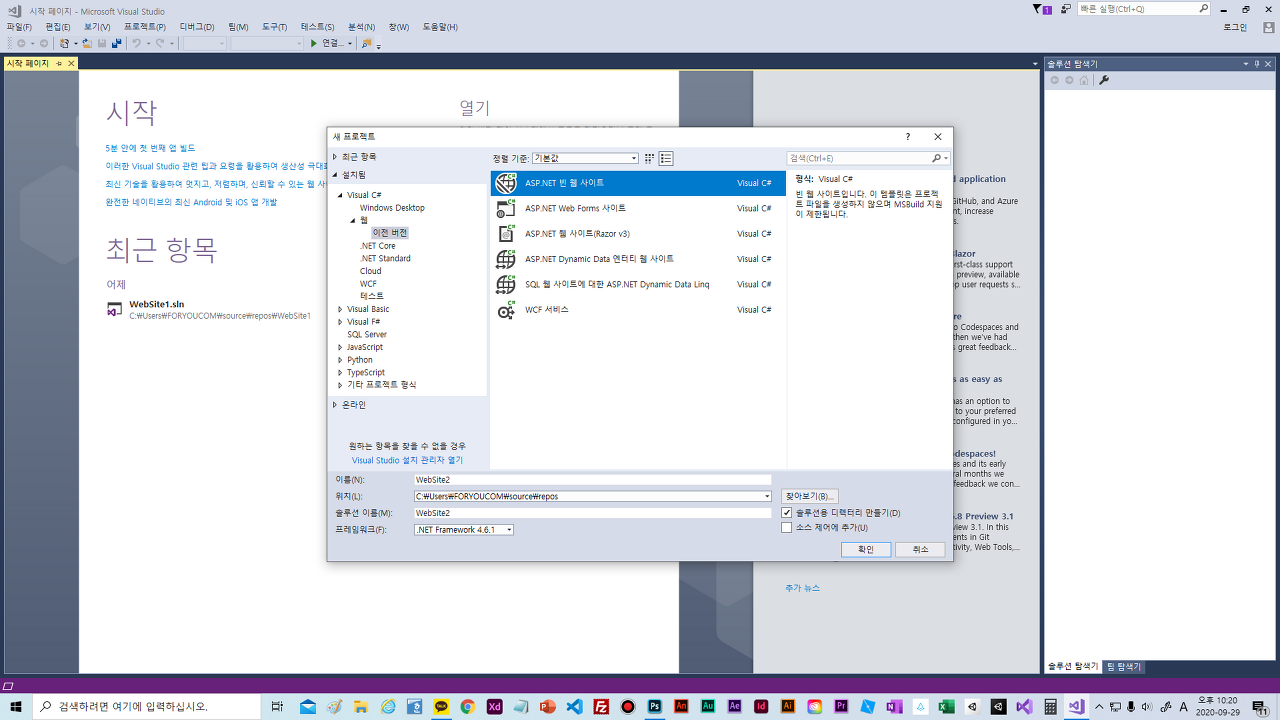Switch template list to medium icons list view
1280x720 pixels.
666,158
